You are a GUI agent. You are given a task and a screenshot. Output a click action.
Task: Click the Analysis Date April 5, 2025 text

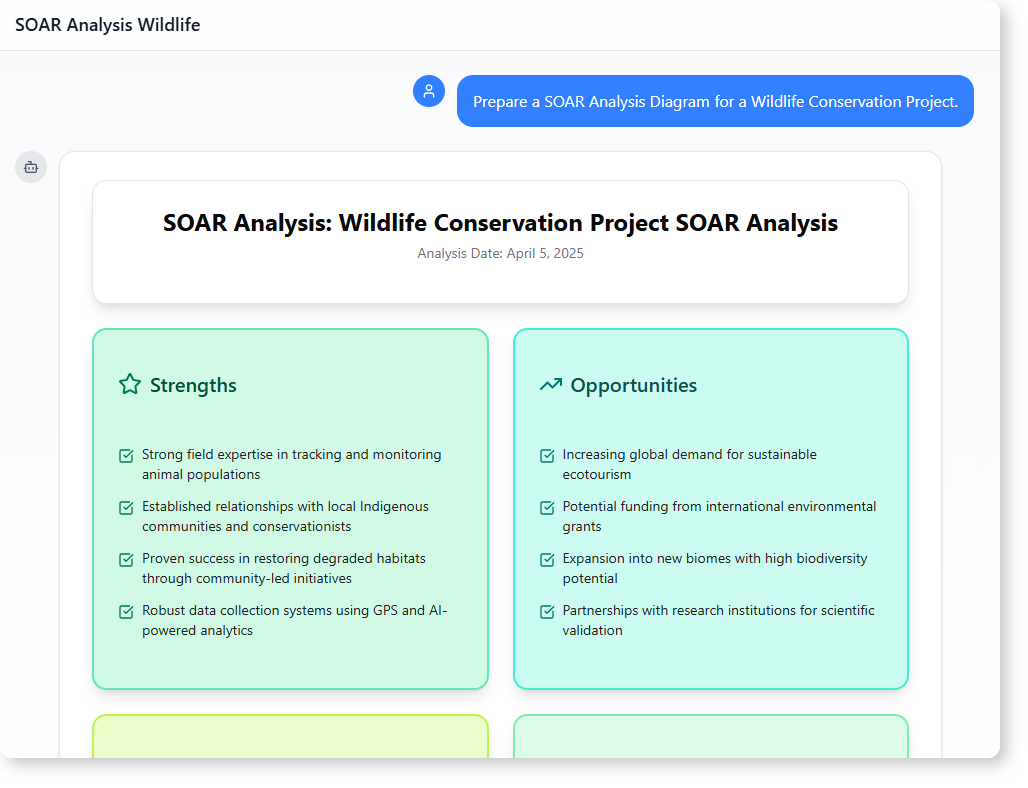[500, 254]
